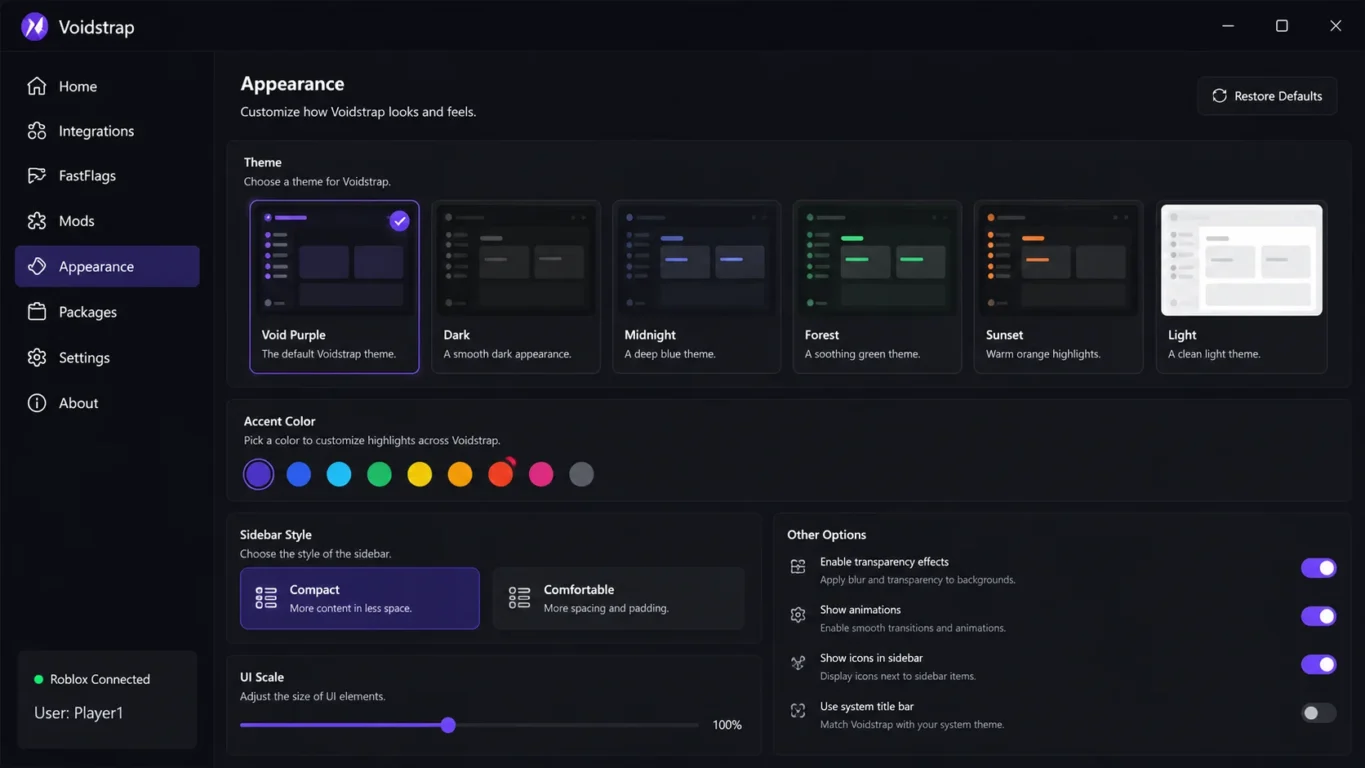Pick the cyan accent color swatch
Screen dimensions: 1365x768
pos(339,474)
